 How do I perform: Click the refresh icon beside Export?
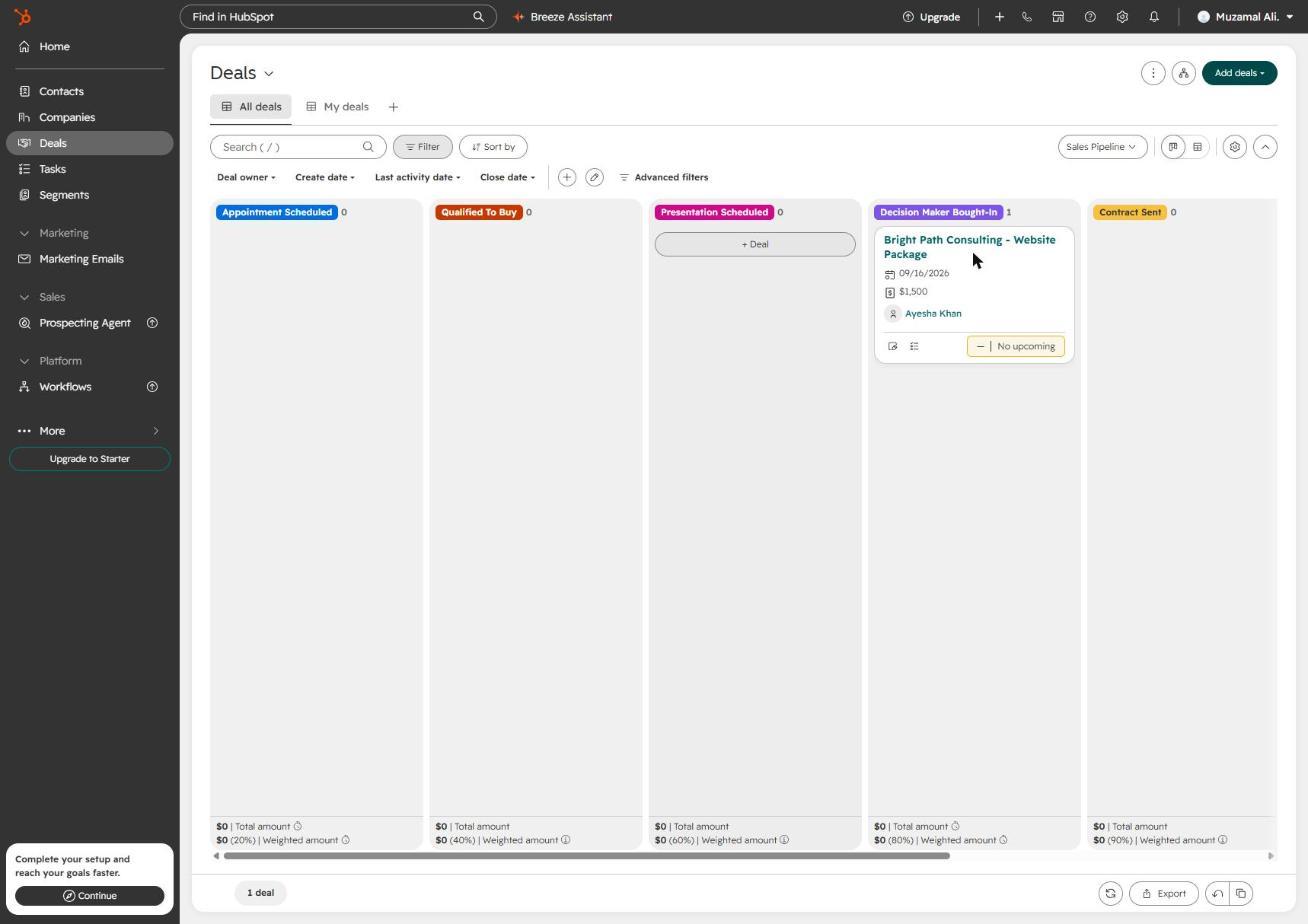click(1110, 894)
